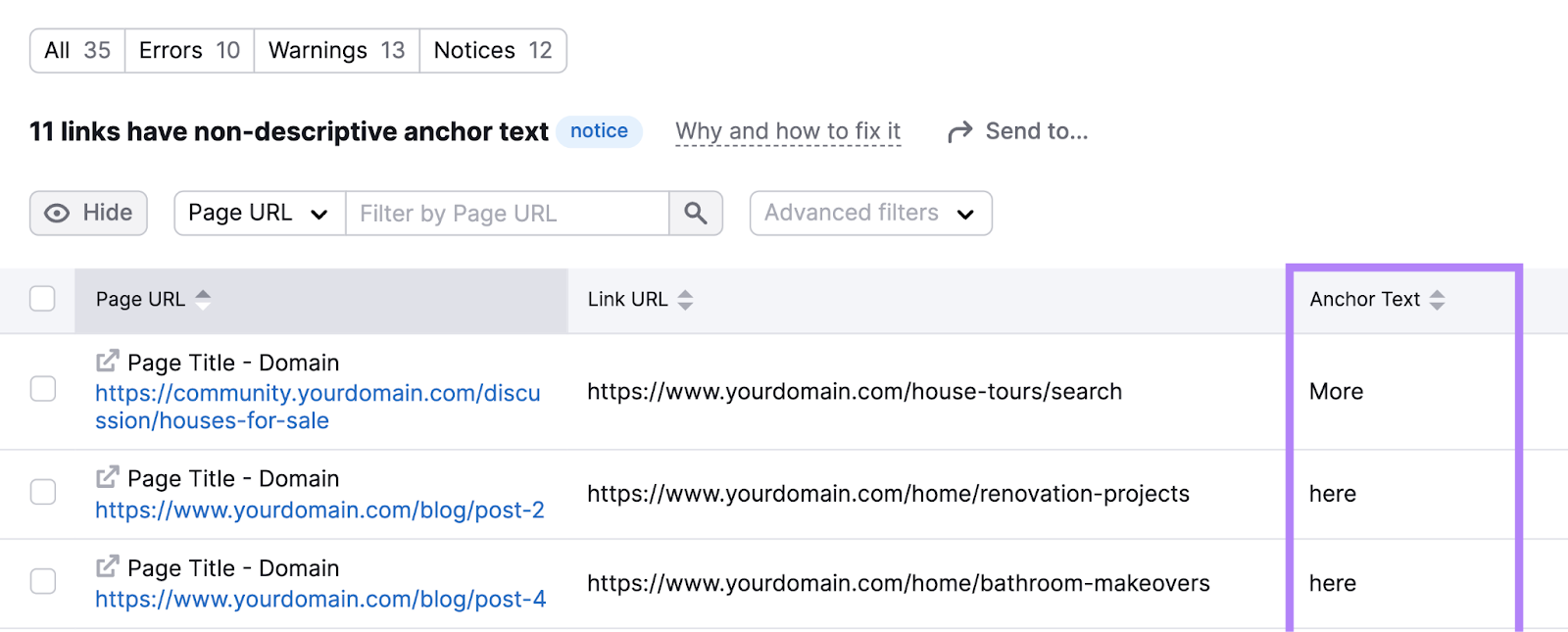The height and width of the screenshot is (632, 1568).
Task: Check the blog/post-2 row checkbox
Action: click(x=42, y=493)
